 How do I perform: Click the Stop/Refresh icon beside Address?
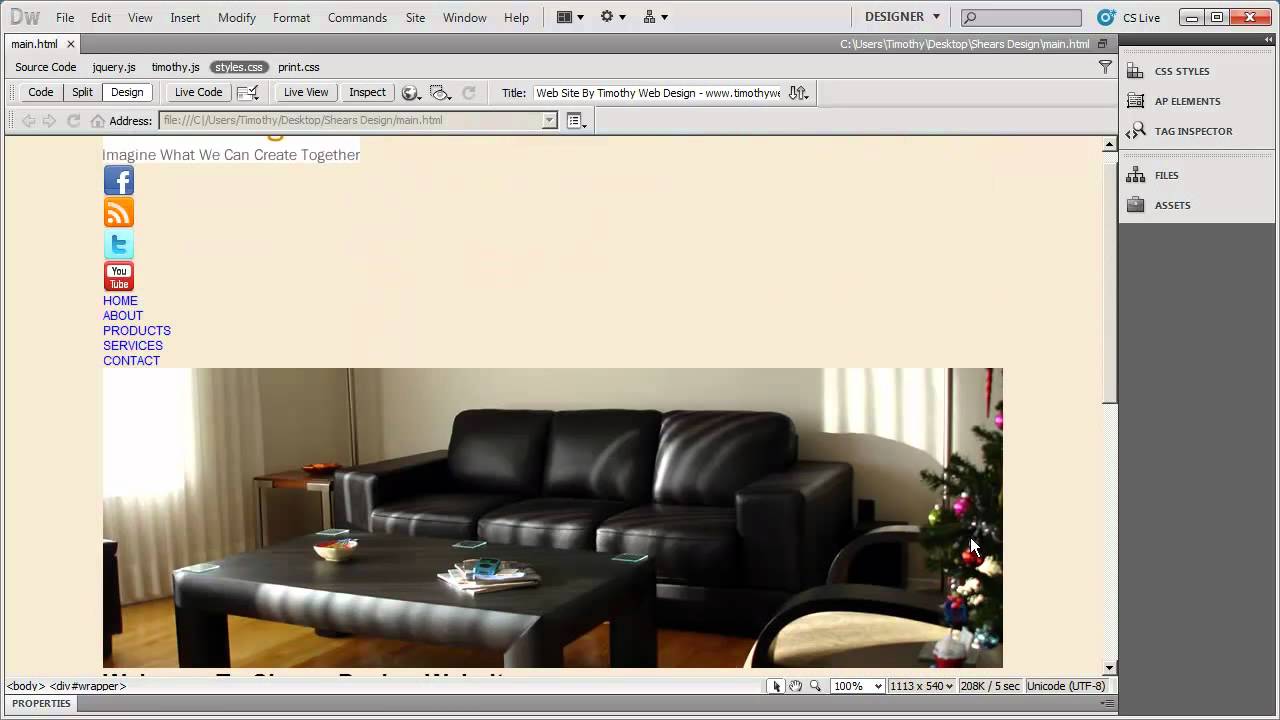point(73,120)
